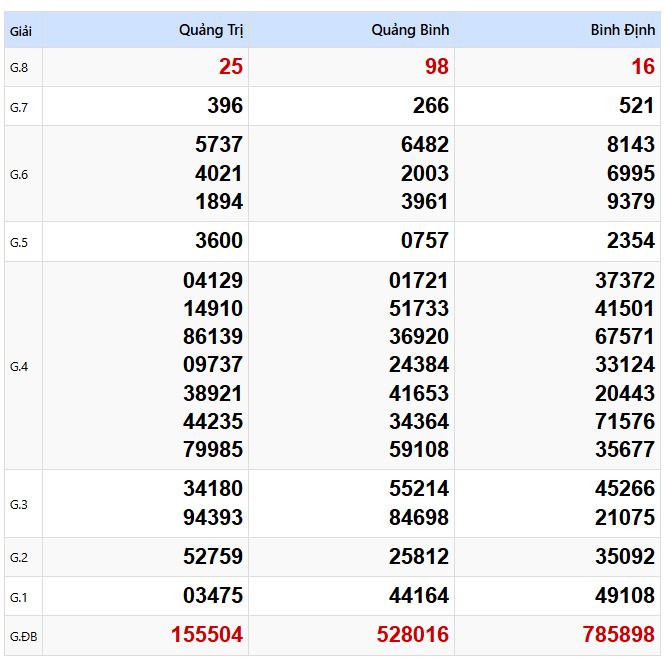This screenshot has width=665, height=662.
Task: Click number 34180 in G.3
Action: pyautogui.click(x=213, y=488)
